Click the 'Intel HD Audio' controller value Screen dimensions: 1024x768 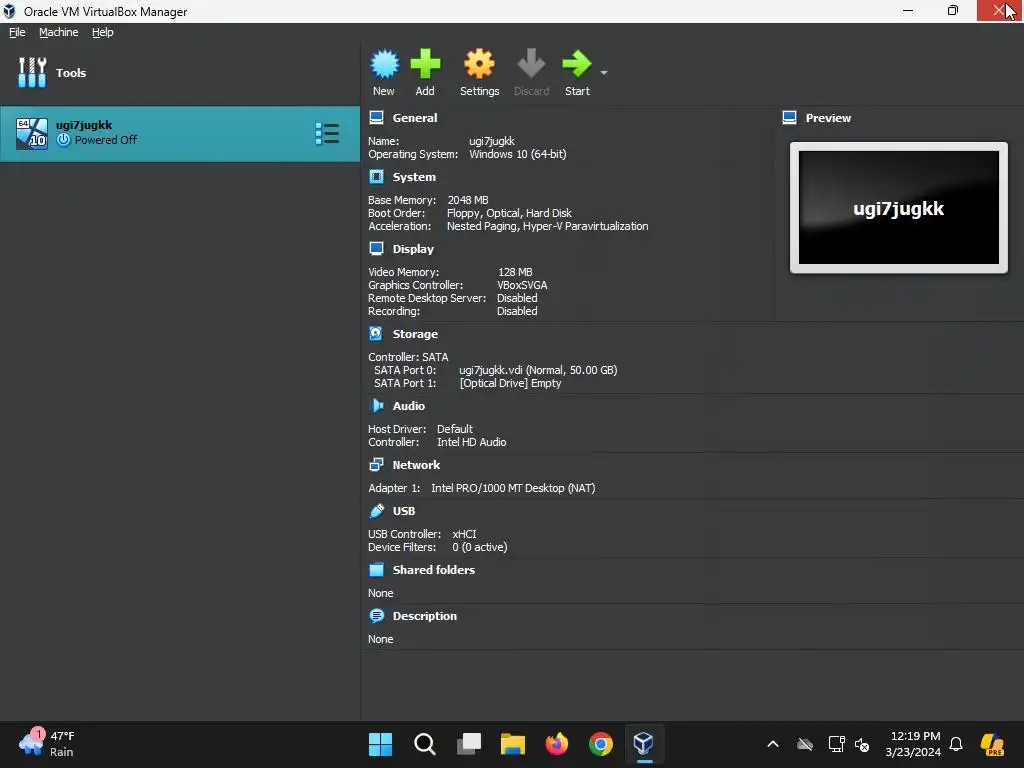coord(472,442)
